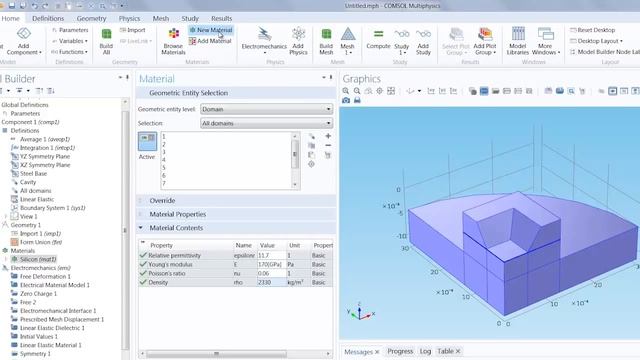Image resolution: width=640 pixels, height=360 pixels.
Task: Edit the Density value field
Action: coord(271,282)
